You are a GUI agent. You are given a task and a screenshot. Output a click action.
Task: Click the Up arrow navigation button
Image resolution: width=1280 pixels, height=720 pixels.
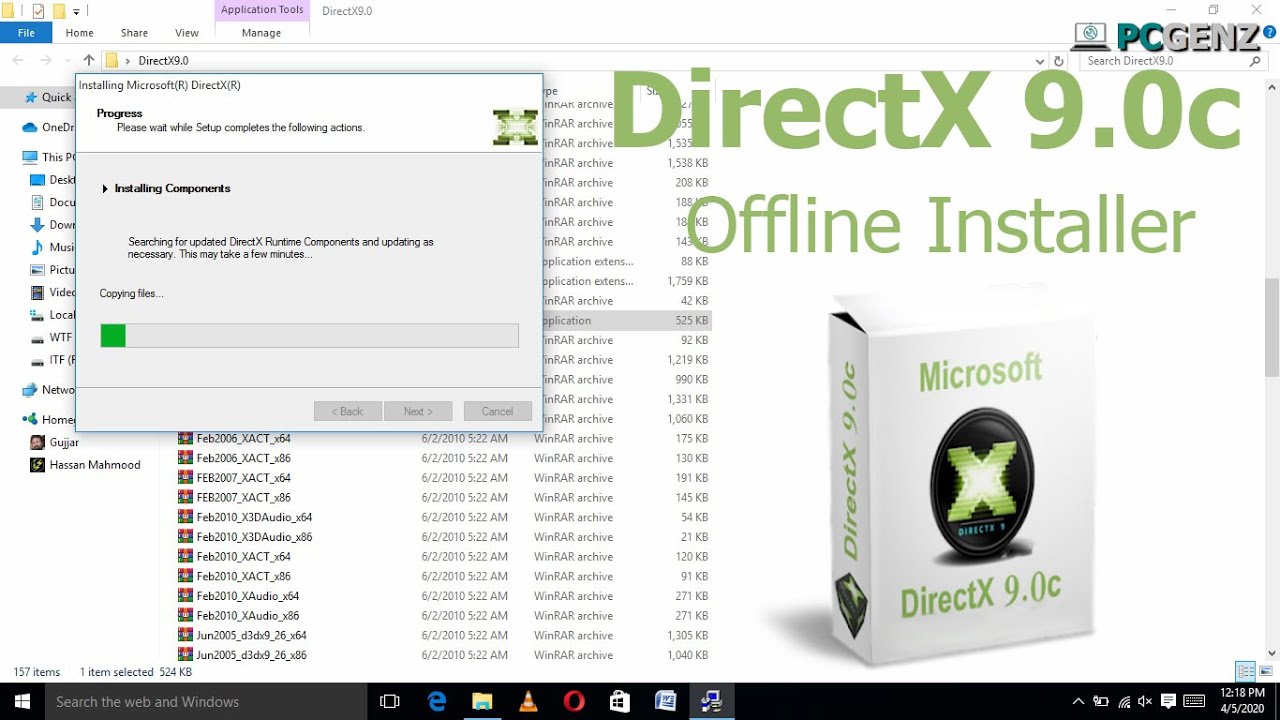coord(89,61)
